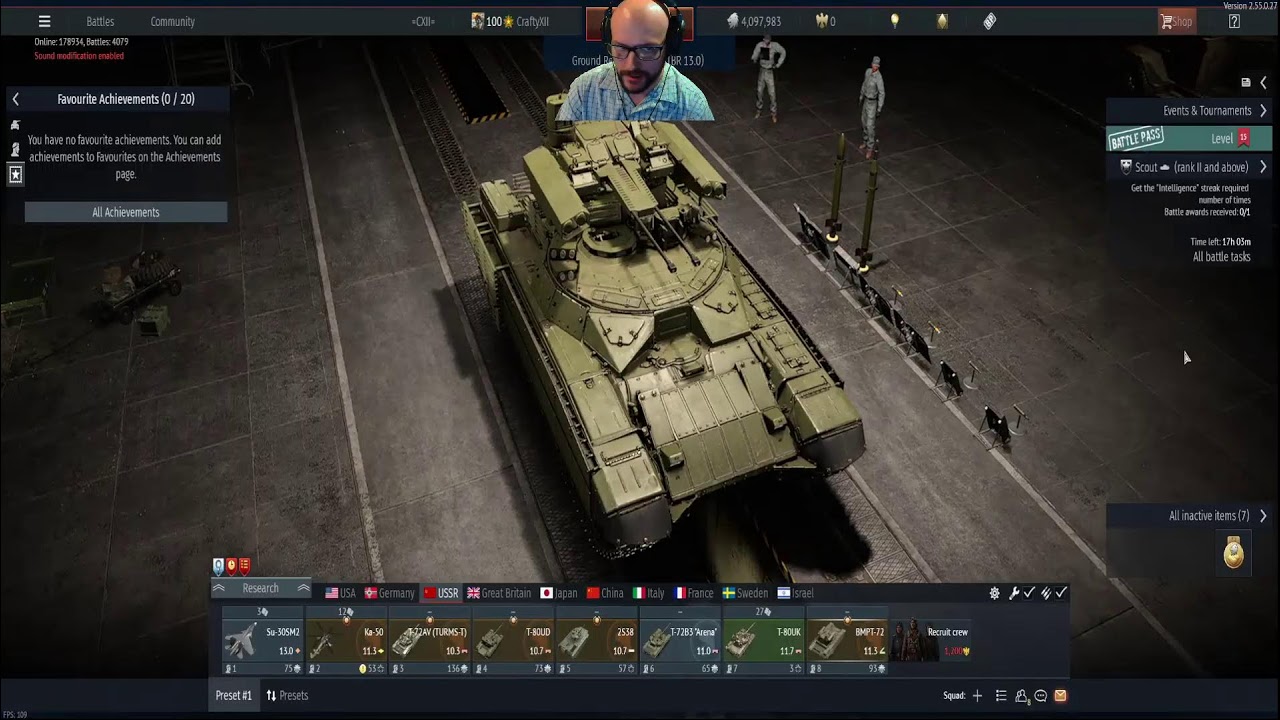The width and height of the screenshot is (1280, 720).
Task: Click the Favourite Achievements star sidebar icon
Action: coord(15,174)
